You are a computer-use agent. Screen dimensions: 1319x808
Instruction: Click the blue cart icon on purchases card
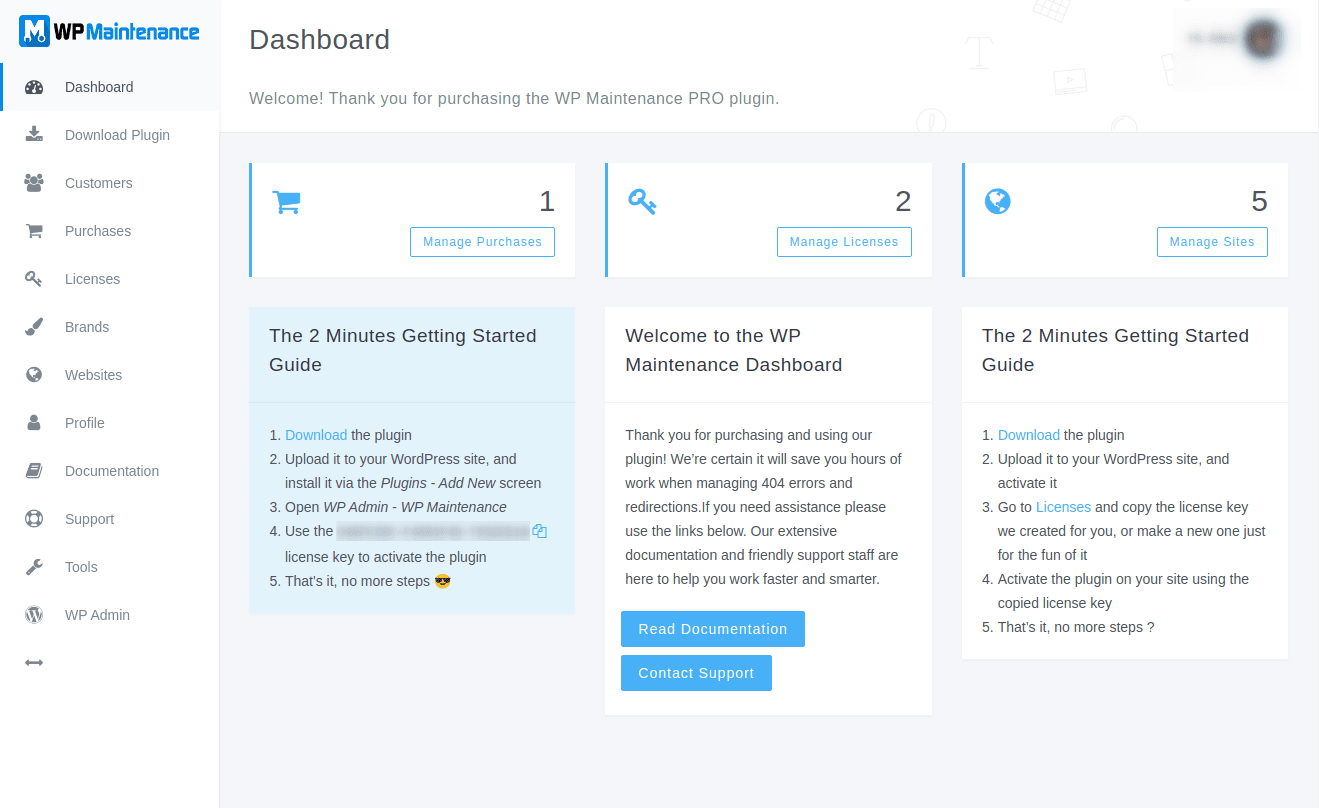[x=287, y=202]
